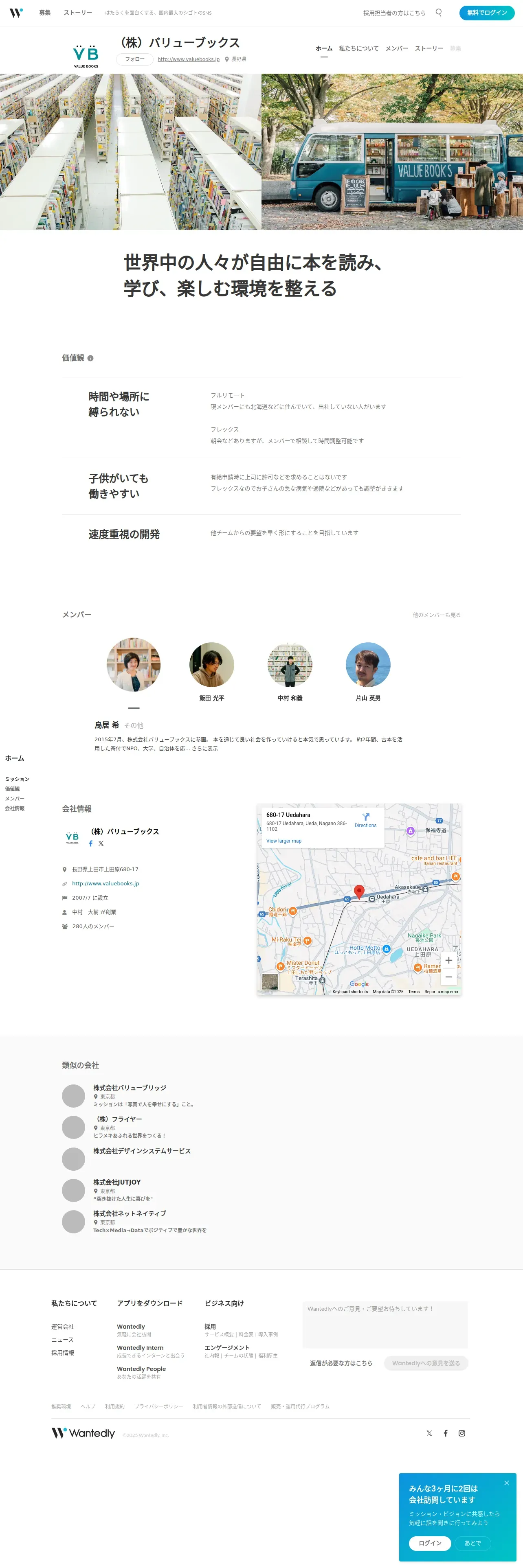Open 採用情報 footer link
Image resolution: width=523 pixels, height=1568 pixels.
click(x=63, y=1353)
